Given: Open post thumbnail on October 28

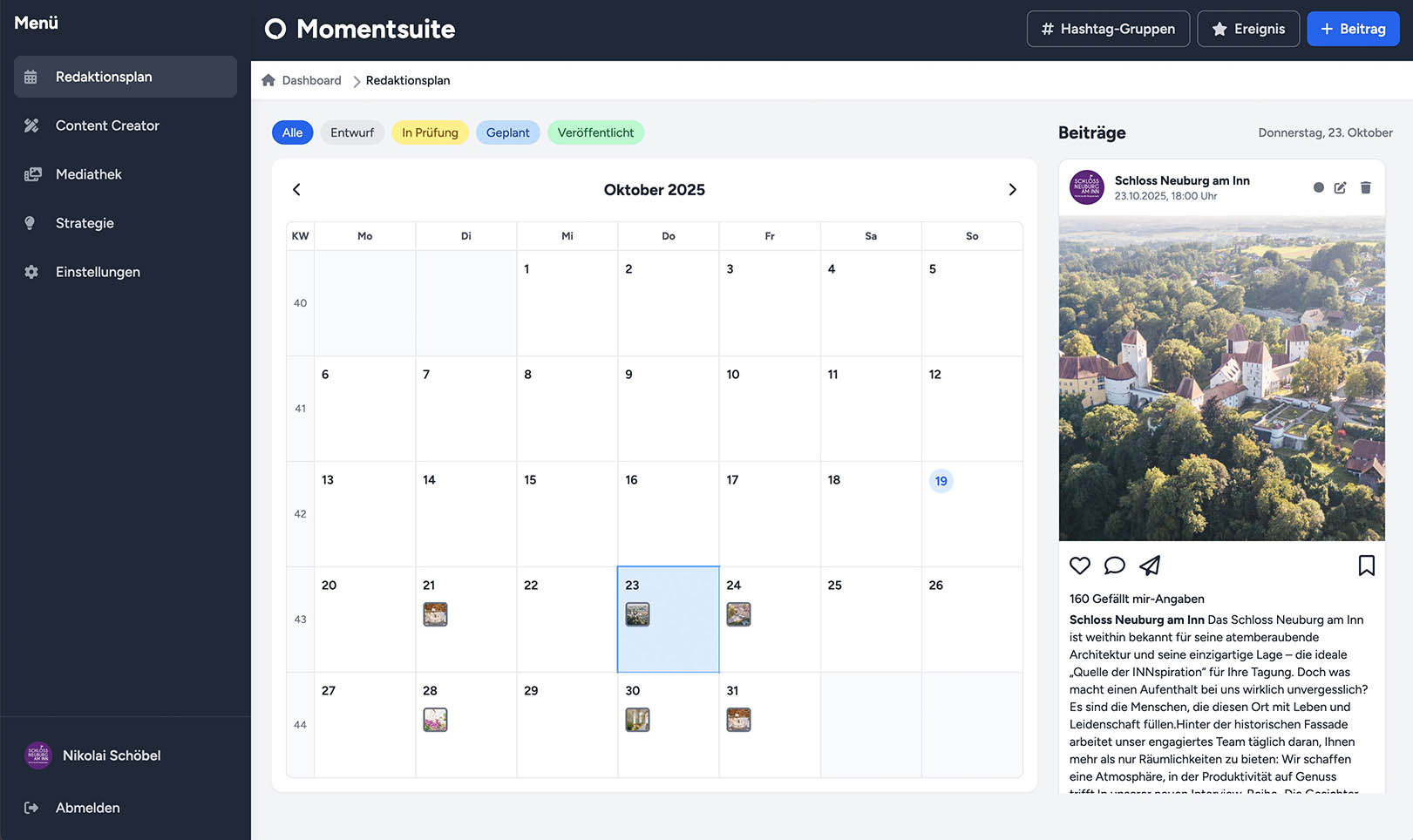Looking at the screenshot, I should click(435, 720).
